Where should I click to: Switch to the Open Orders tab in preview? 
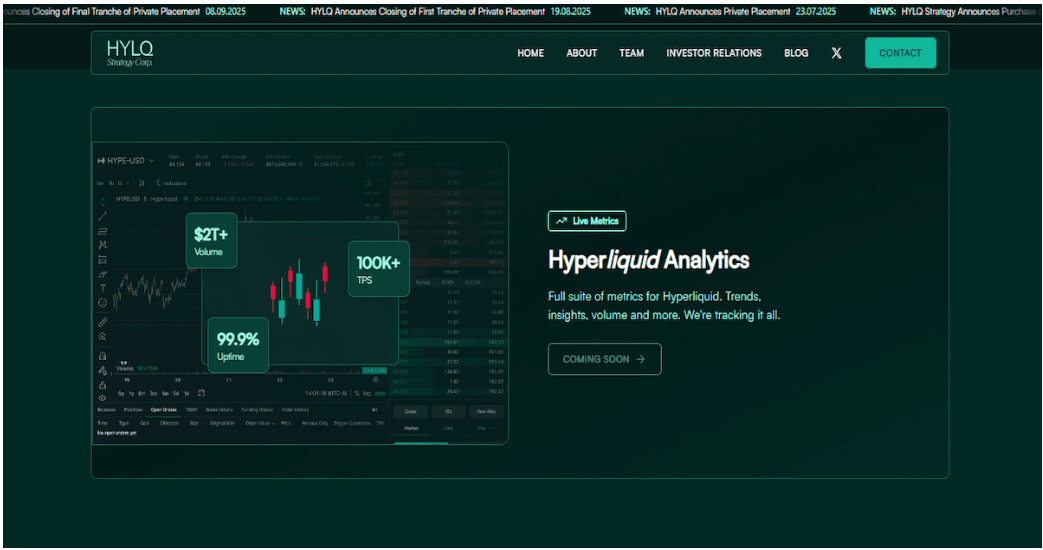pos(164,410)
